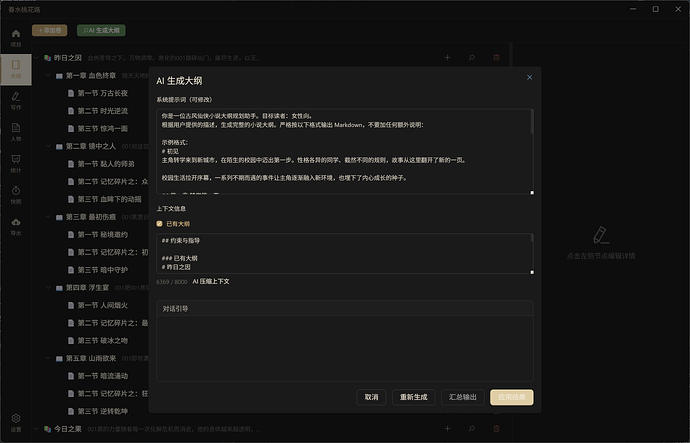Click the 昨日之因 volume books icon

(48, 58)
